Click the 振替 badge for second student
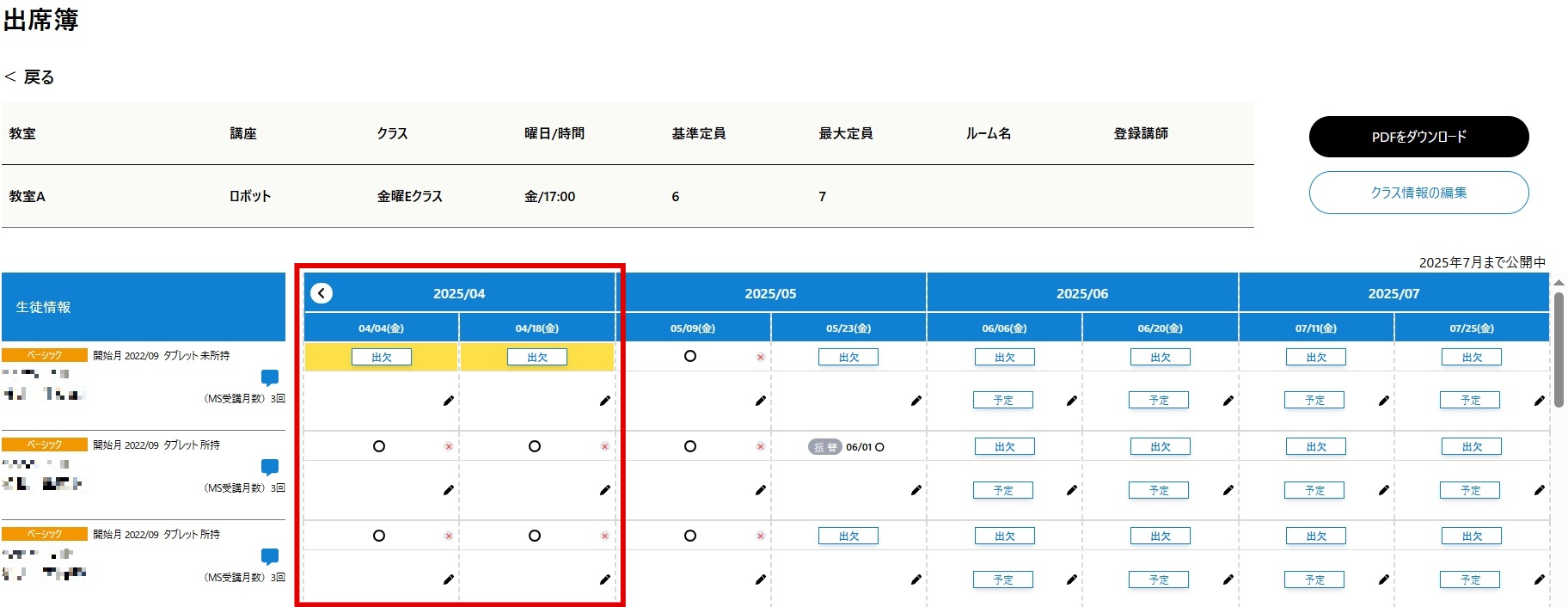The height and width of the screenshot is (607, 1568). click(824, 447)
